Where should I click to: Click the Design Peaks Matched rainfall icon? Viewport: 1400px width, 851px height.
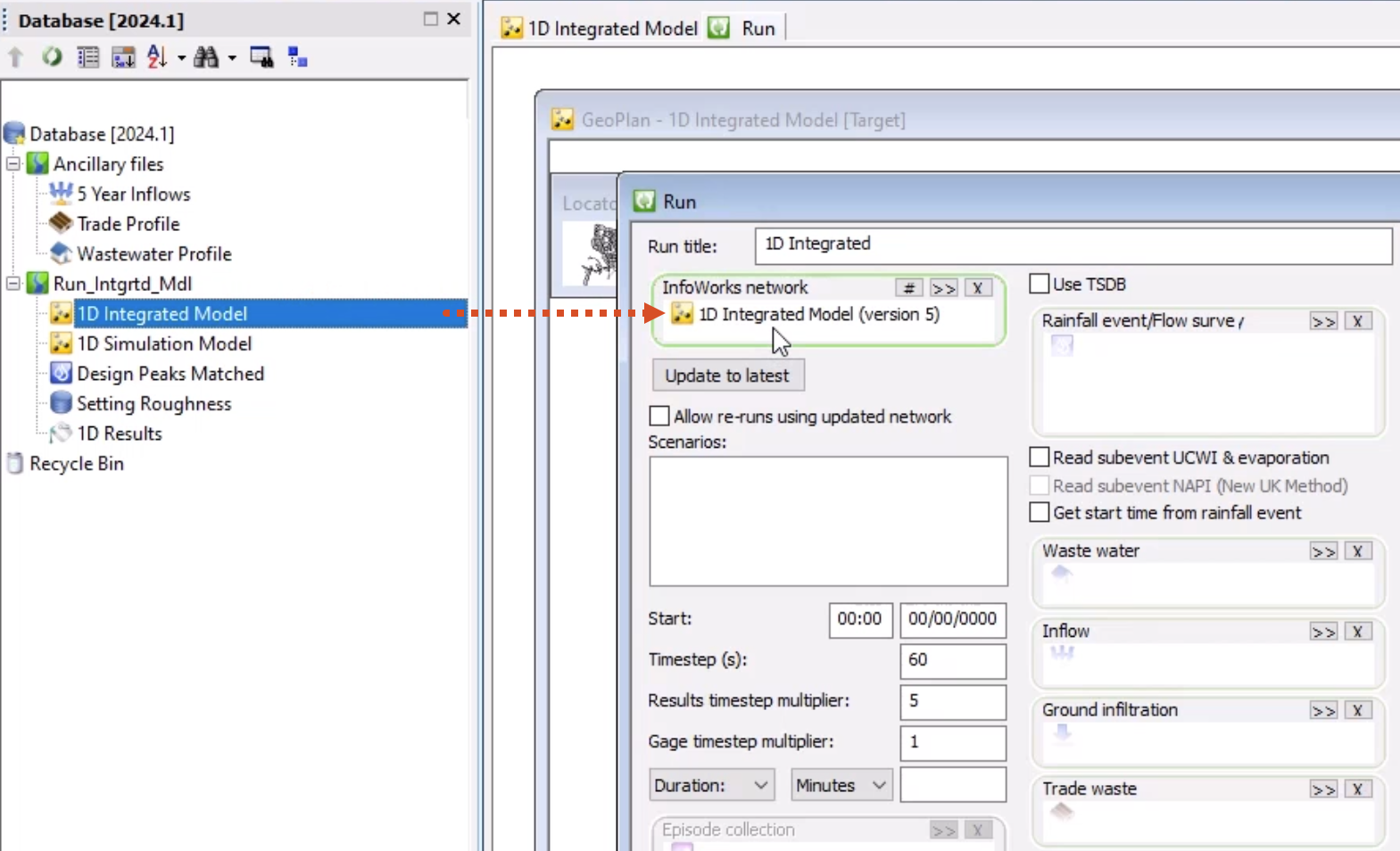61,373
